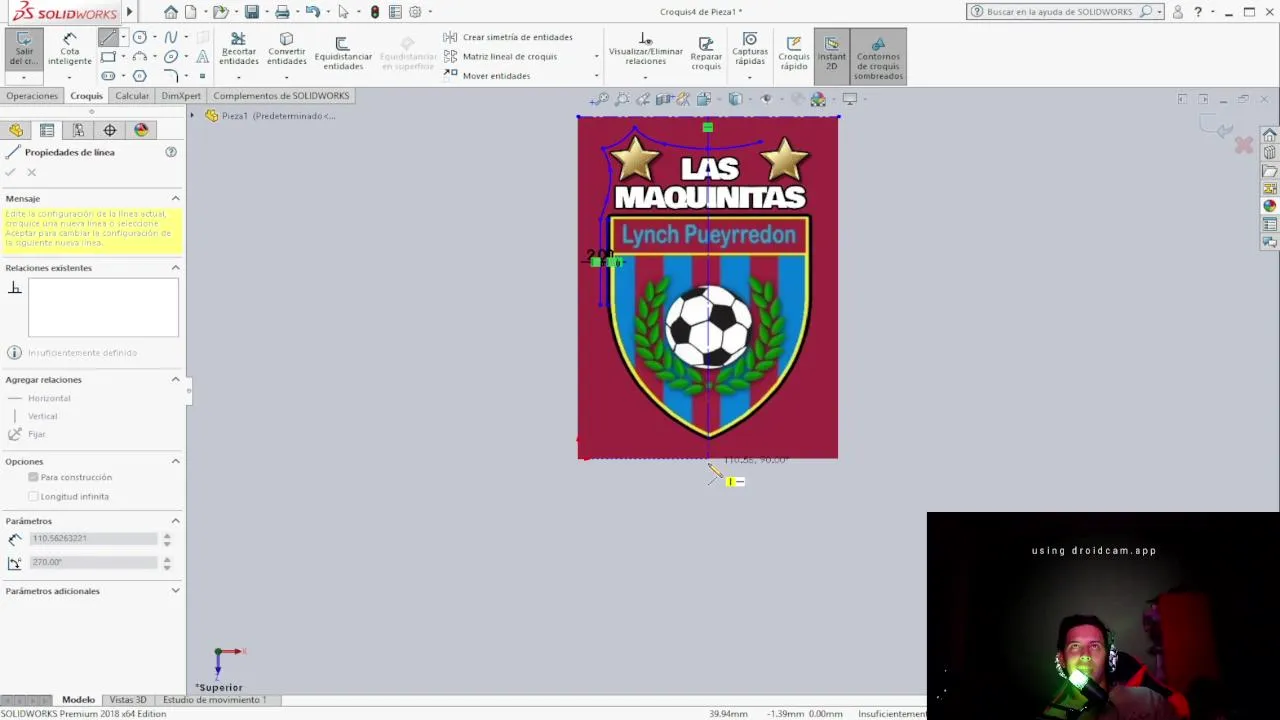Viewport: 1280px width, 720px height.
Task: Select the Sketch Fillet tool
Action: coord(171,76)
